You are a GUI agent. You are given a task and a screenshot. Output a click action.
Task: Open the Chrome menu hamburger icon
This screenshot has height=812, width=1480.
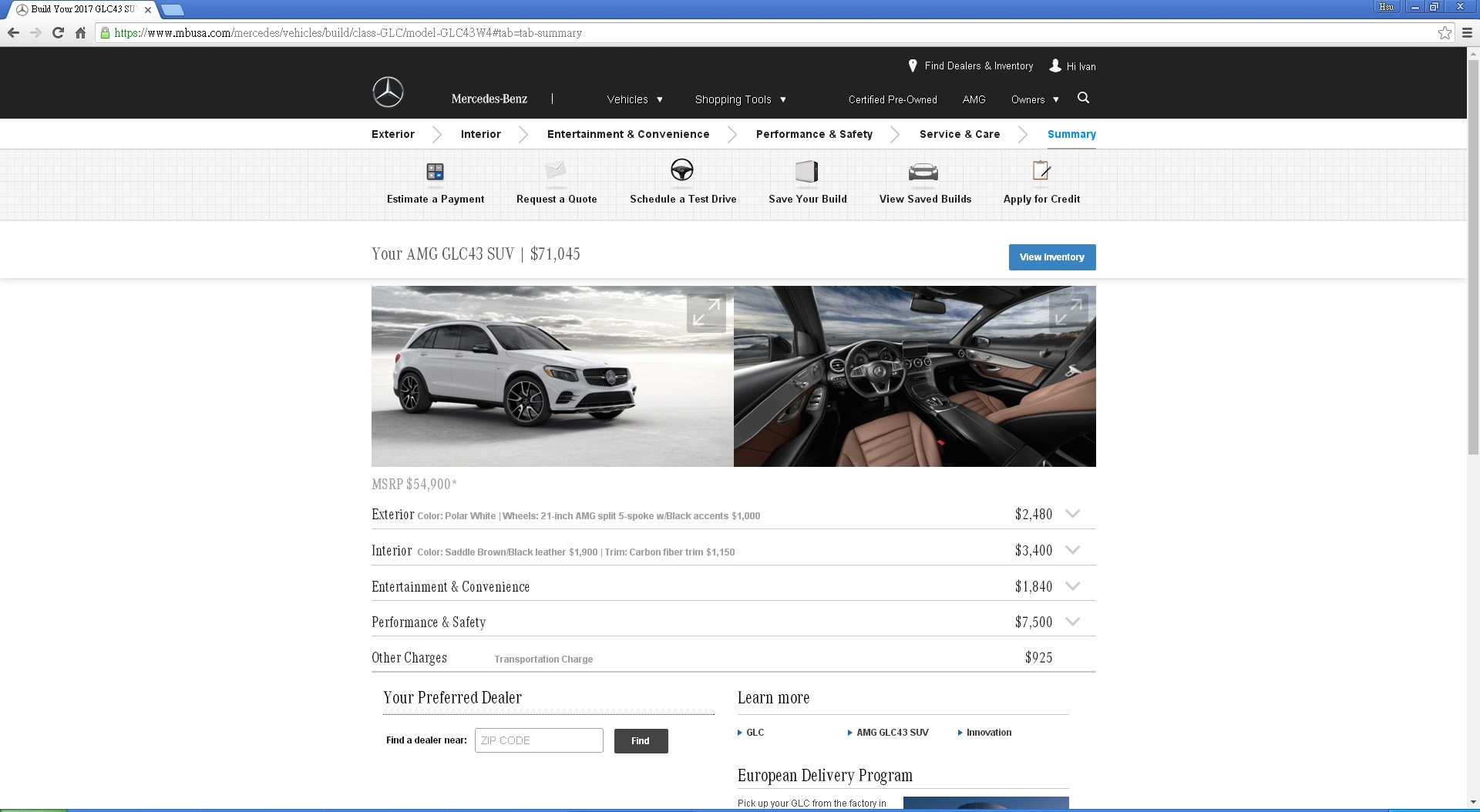point(1468,32)
